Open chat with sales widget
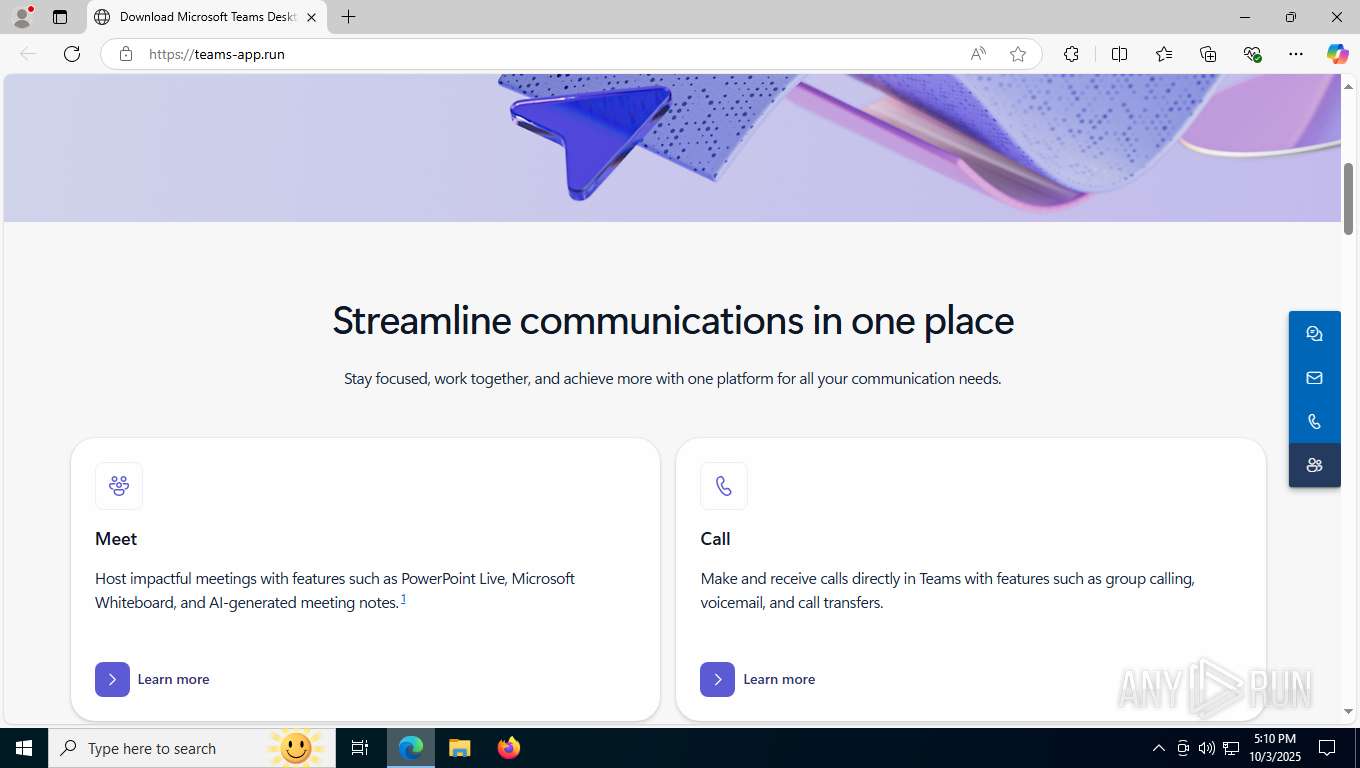Image resolution: width=1360 pixels, height=768 pixels. pos(1314,334)
